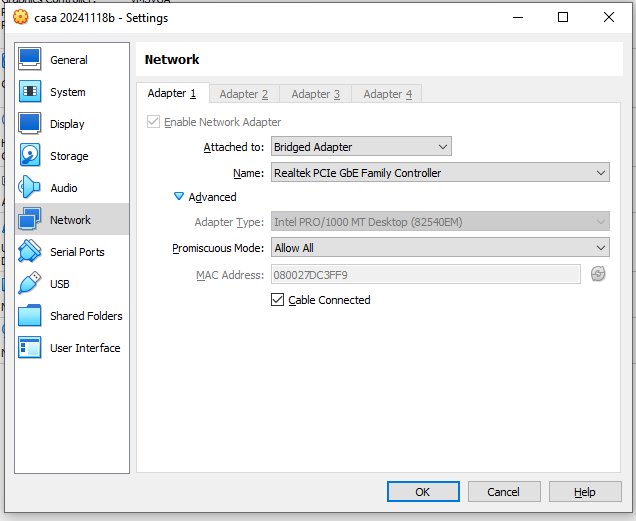The width and height of the screenshot is (636, 521).
Task: Open the Help button
Action: point(585,492)
